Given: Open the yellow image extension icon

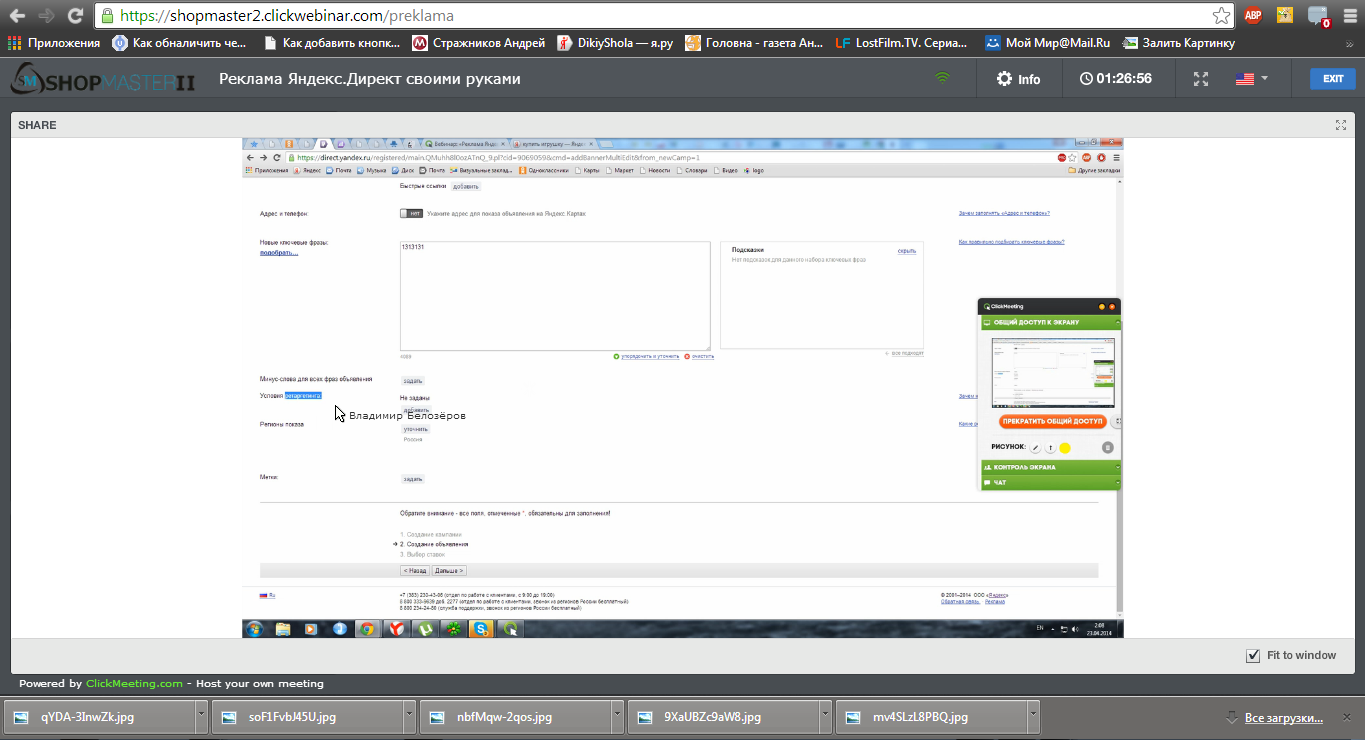Looking at the screenshot, I should (1285, 15).
